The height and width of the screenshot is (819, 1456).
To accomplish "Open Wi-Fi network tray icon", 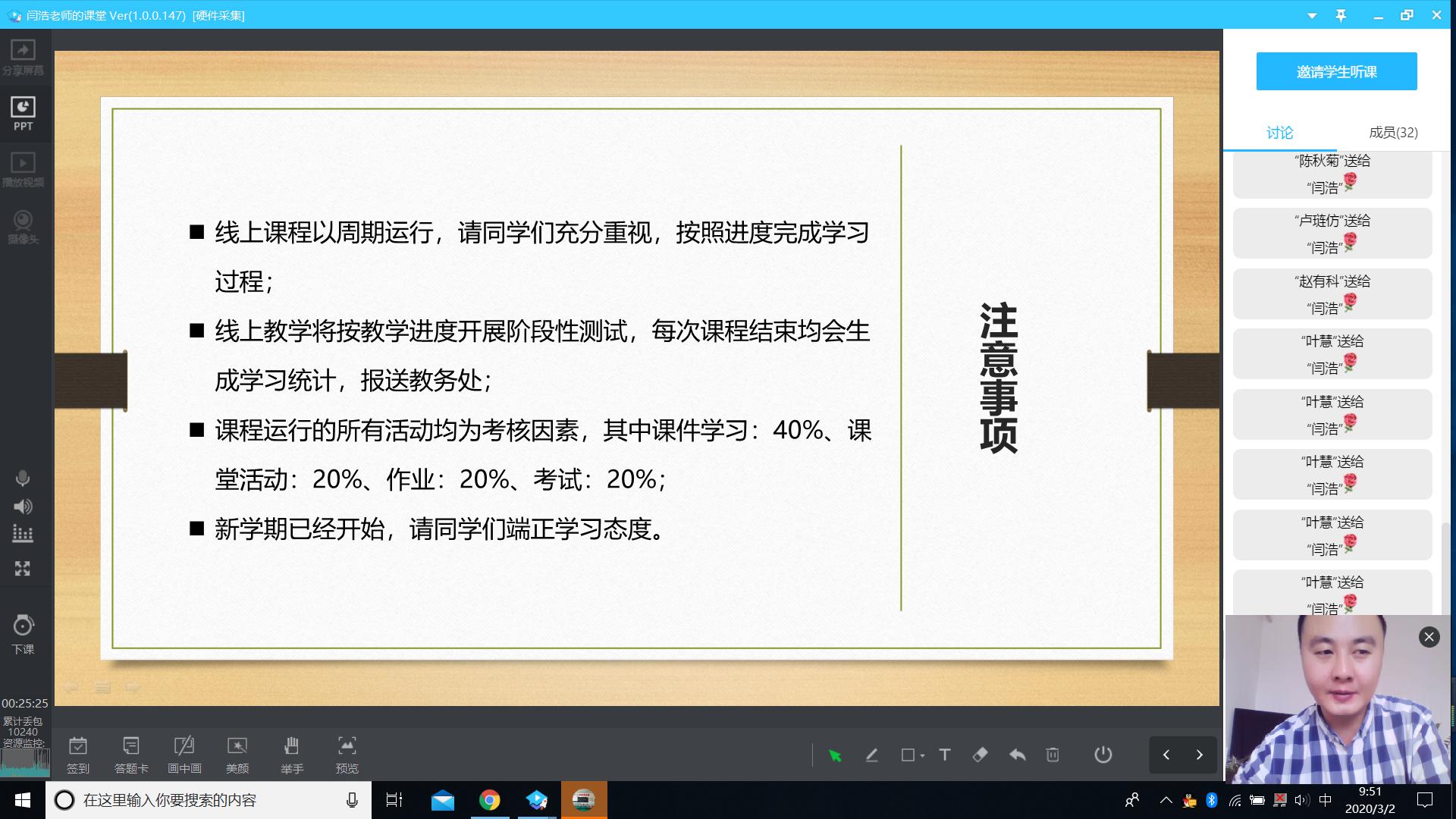I will tap(1235, 800).
